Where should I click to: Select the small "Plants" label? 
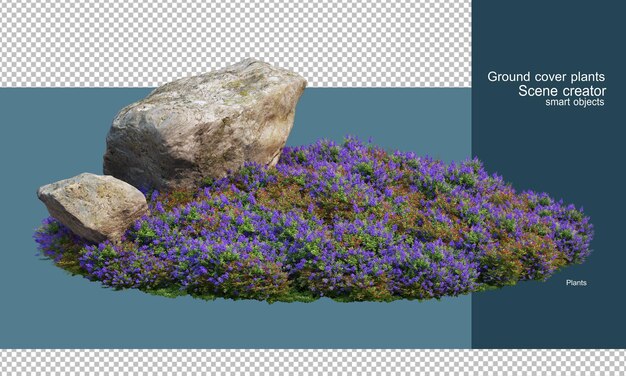576,283
